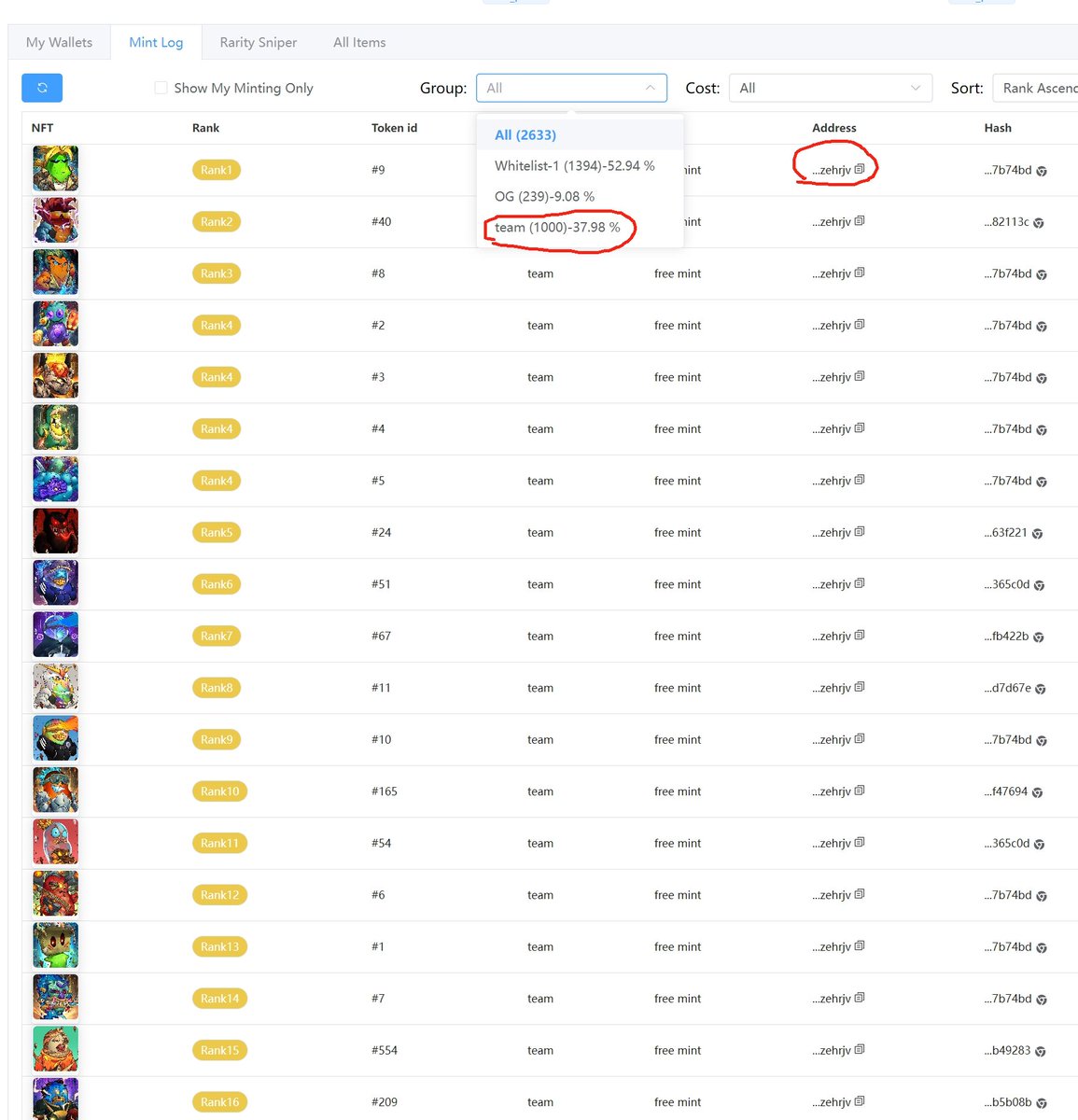Copy address icon in Rank3 row
This screenshot has height=1120, width=1078.
point(860,273)
